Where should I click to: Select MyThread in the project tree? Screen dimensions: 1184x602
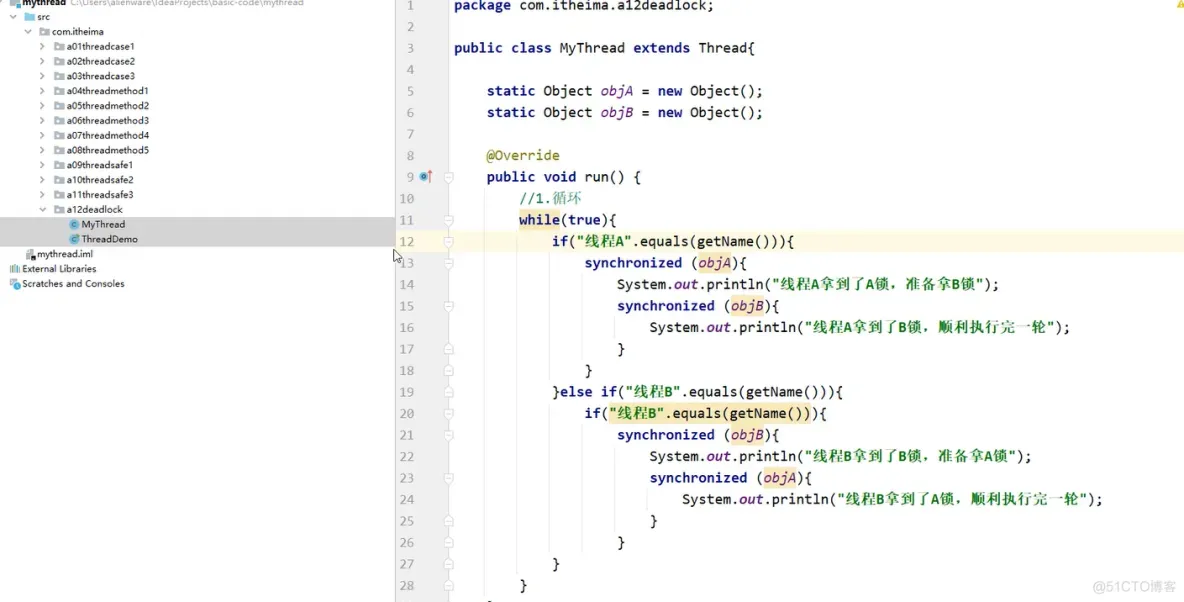point(103,224)
